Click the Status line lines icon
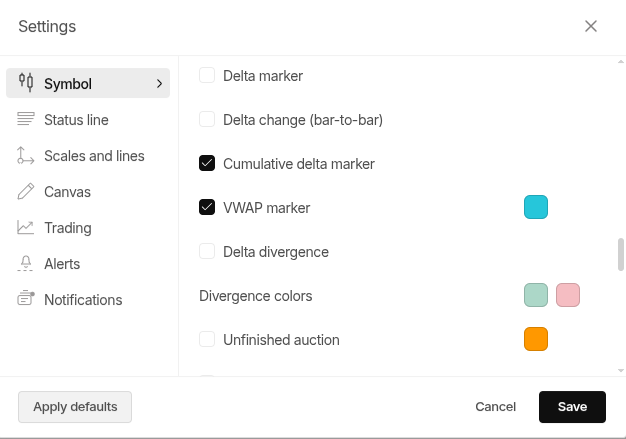Screen dimensions: 626x439 [26, 119]
